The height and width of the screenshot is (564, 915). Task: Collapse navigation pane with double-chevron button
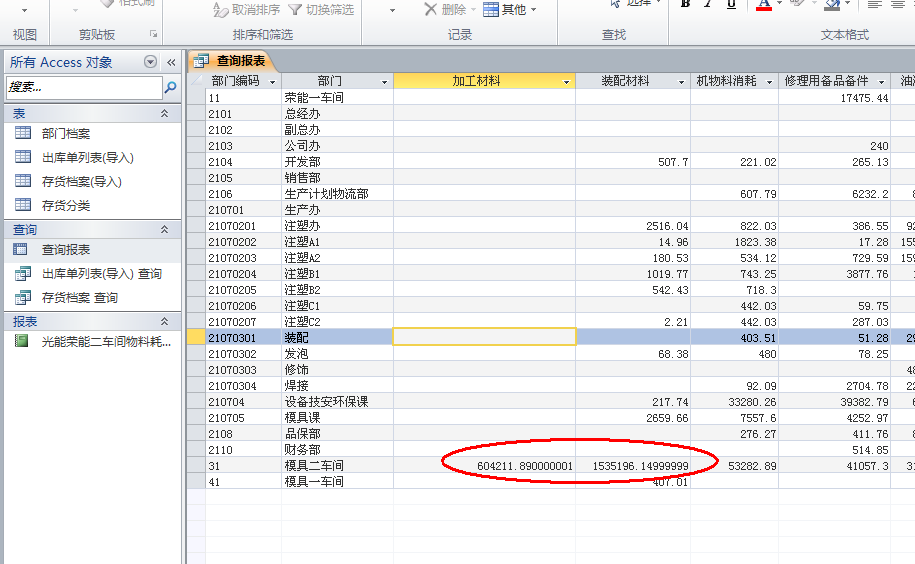(x=171, y=62)
